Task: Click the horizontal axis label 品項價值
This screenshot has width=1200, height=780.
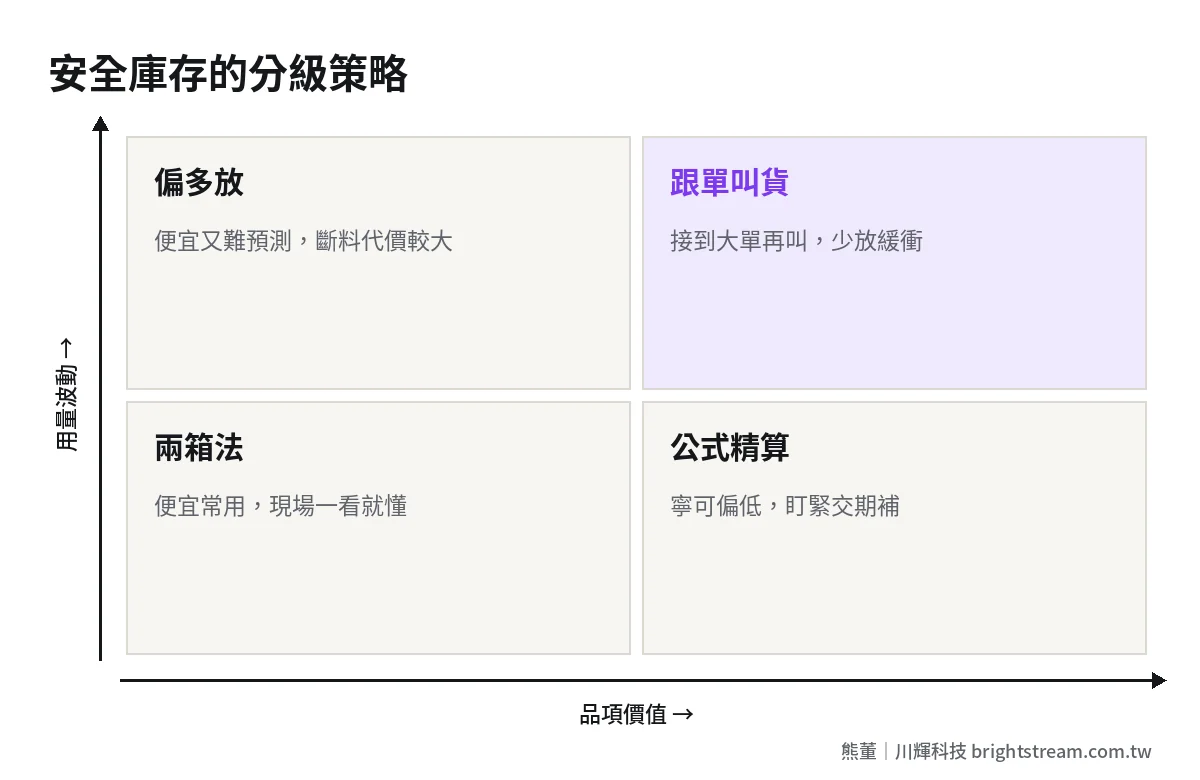Action: pos(637,714)
